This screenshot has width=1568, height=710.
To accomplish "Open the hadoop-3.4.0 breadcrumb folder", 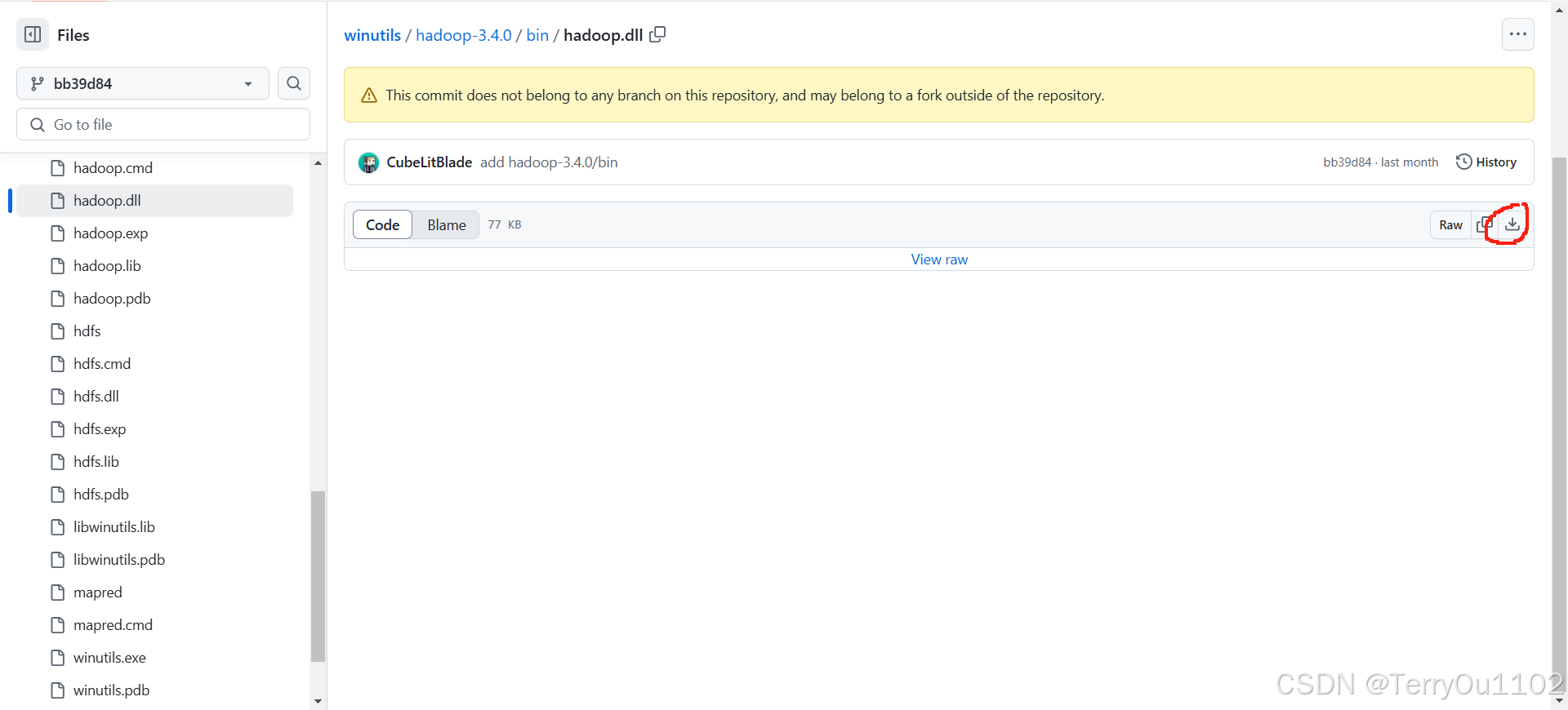I will pyautogui.click(x=464, y=35).
